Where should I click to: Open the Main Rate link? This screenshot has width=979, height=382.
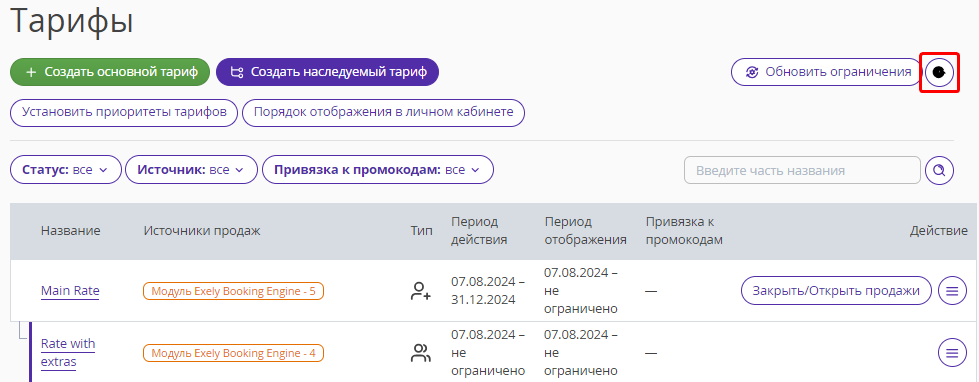click(70, 291)
